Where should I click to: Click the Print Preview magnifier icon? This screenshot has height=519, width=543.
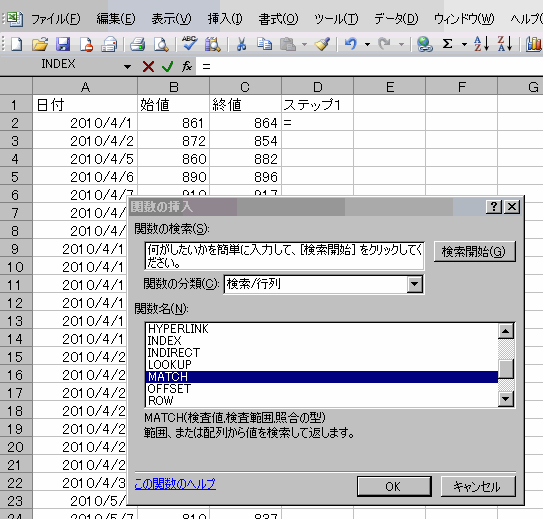pyautogui.click(x=161, y=44)
